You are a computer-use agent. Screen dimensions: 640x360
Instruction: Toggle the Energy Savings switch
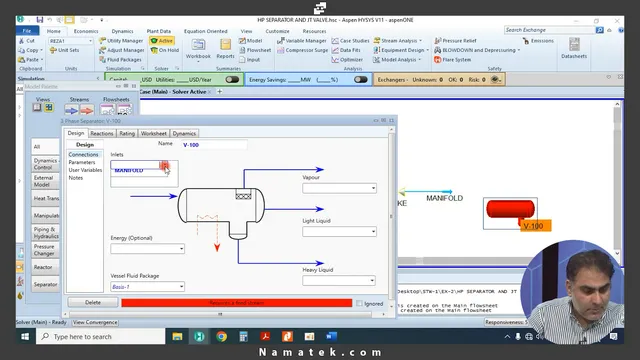coord(361,80)
